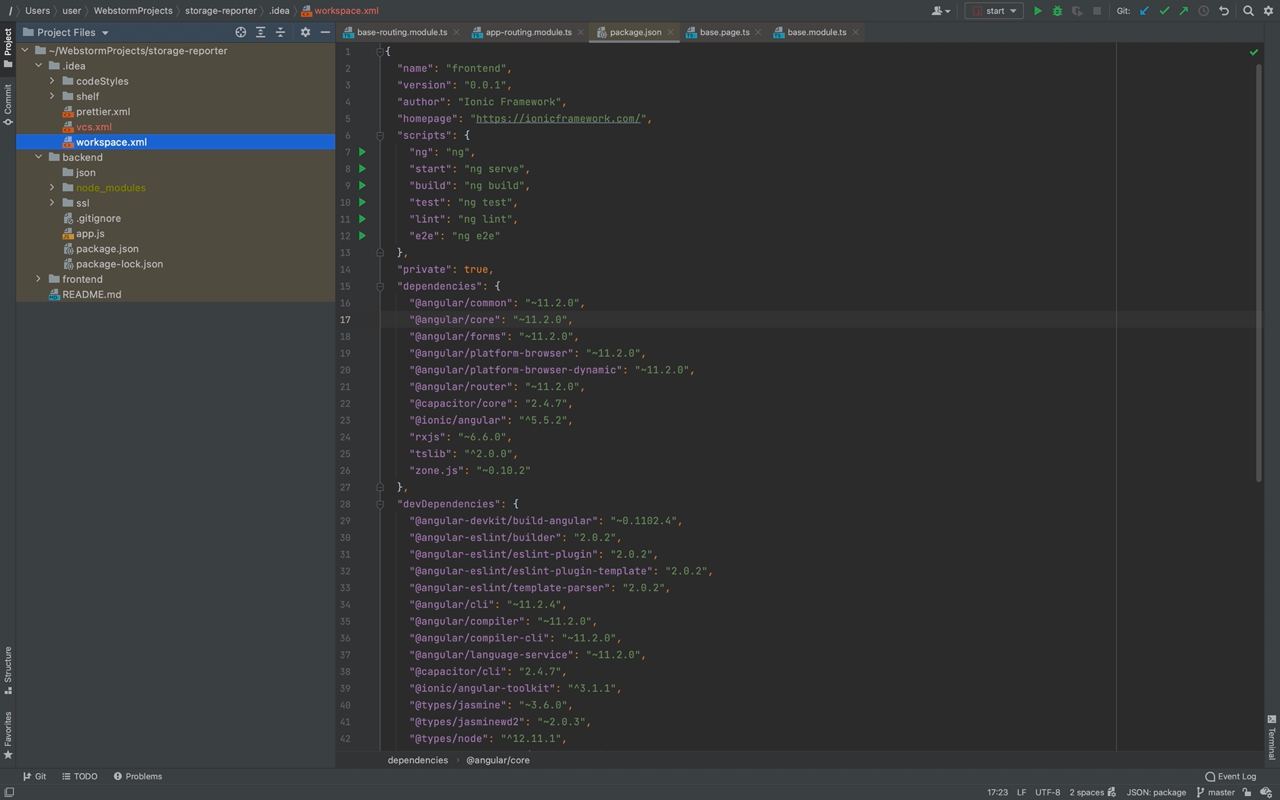The width and height of the screenshot is (1280, 800).
Task: Open the Event Log button
Action: [x=1231, y=776]
